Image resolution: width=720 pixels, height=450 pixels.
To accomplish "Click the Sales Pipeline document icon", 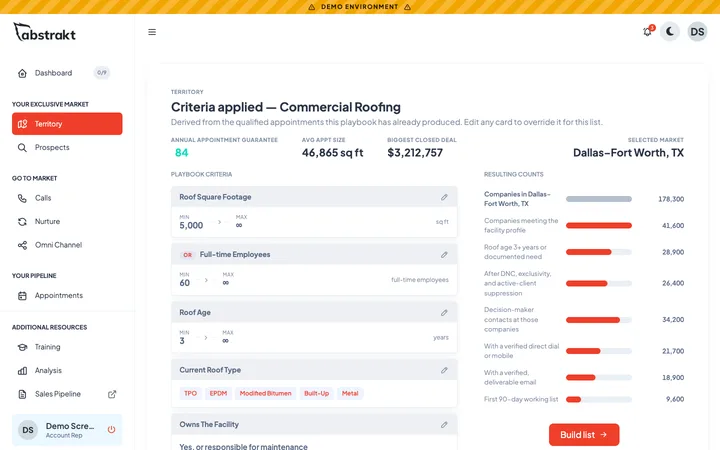I will pyautogui.click(x=22, y=394).
